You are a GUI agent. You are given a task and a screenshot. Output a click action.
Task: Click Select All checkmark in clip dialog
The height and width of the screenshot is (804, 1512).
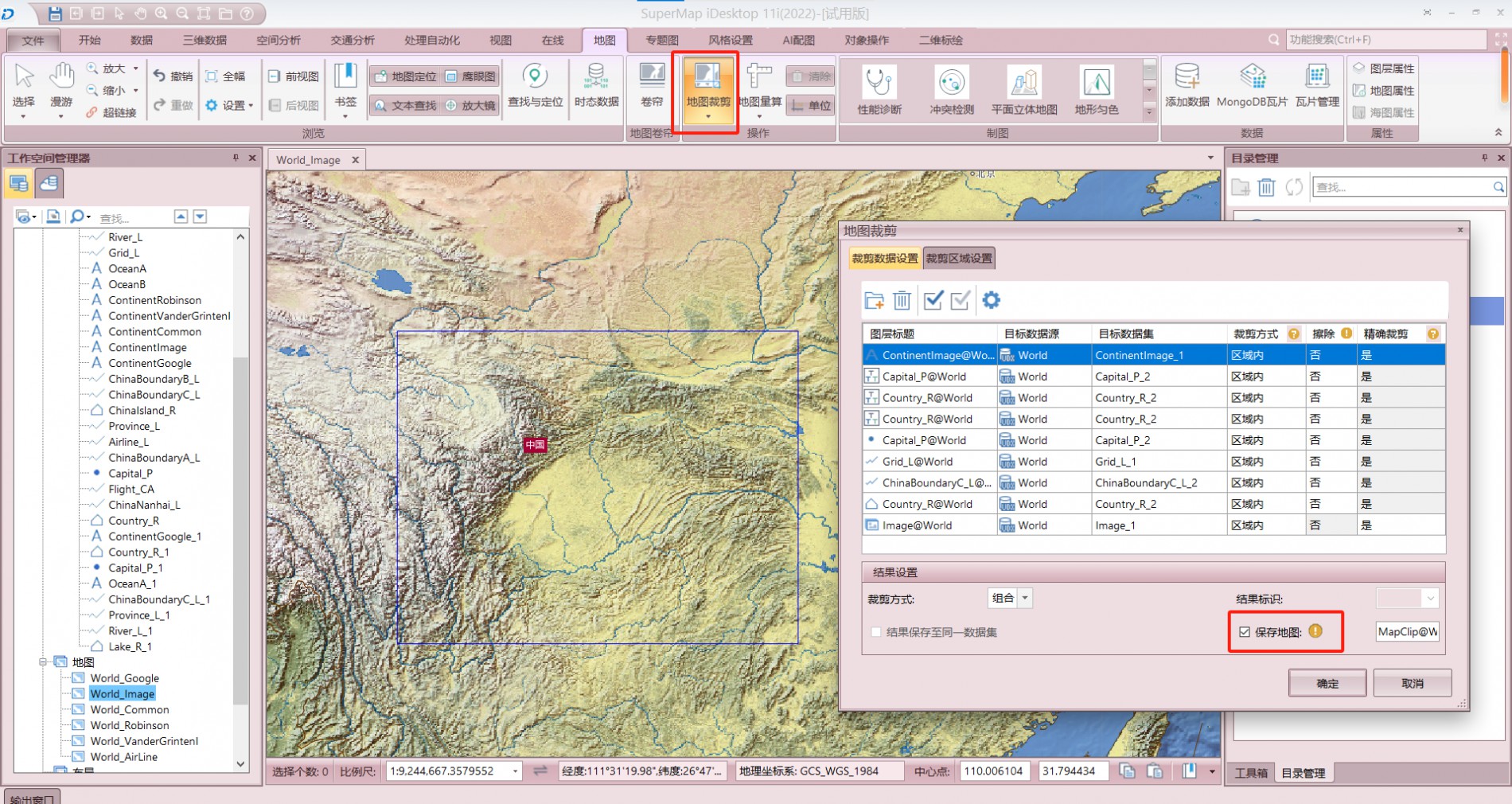[933, 300]
